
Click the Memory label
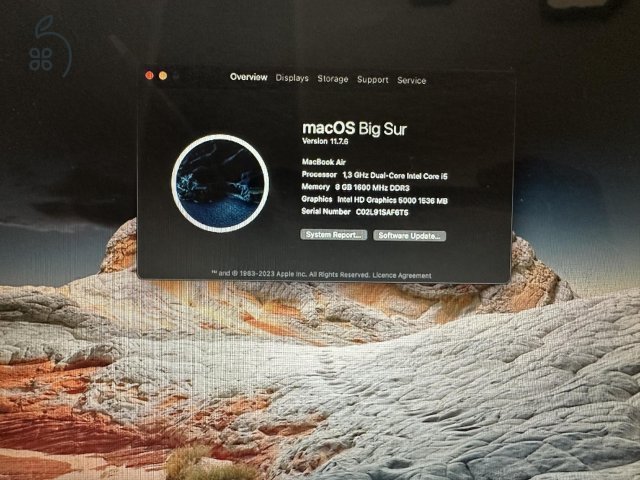coord(316,187)
